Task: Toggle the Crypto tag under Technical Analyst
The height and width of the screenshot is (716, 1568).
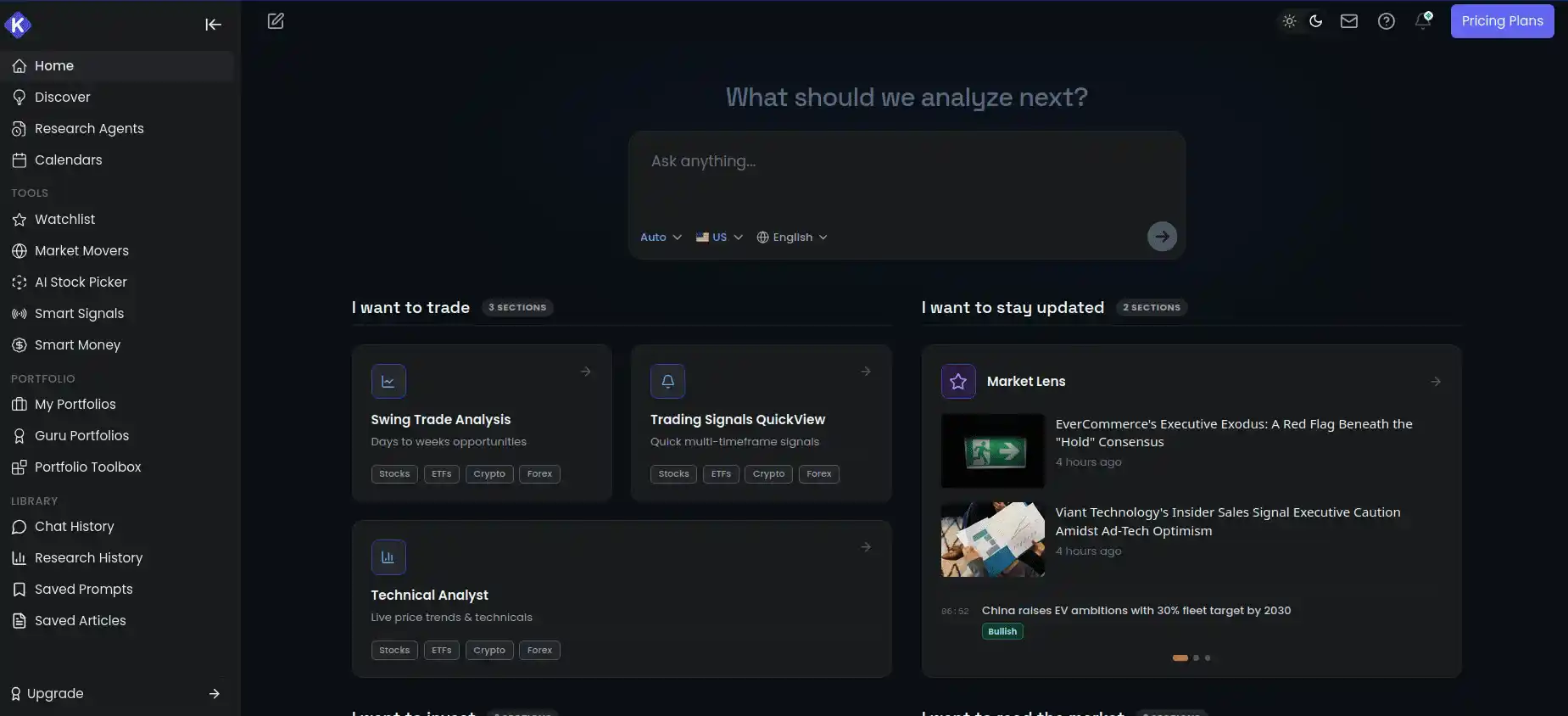Action: pyautogui.click(x=489, y=651)
